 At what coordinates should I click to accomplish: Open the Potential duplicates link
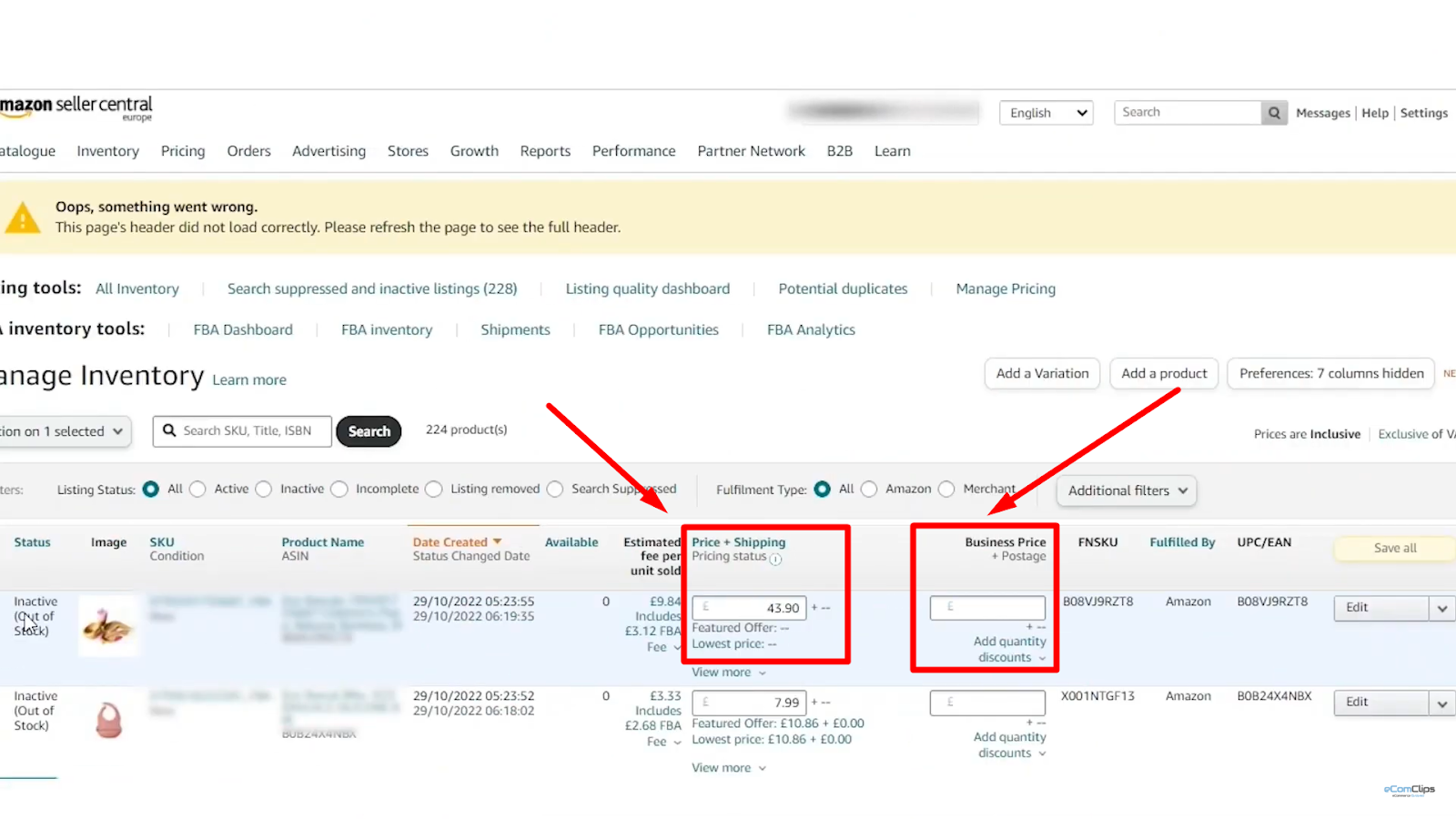click(x=843, y=288)
